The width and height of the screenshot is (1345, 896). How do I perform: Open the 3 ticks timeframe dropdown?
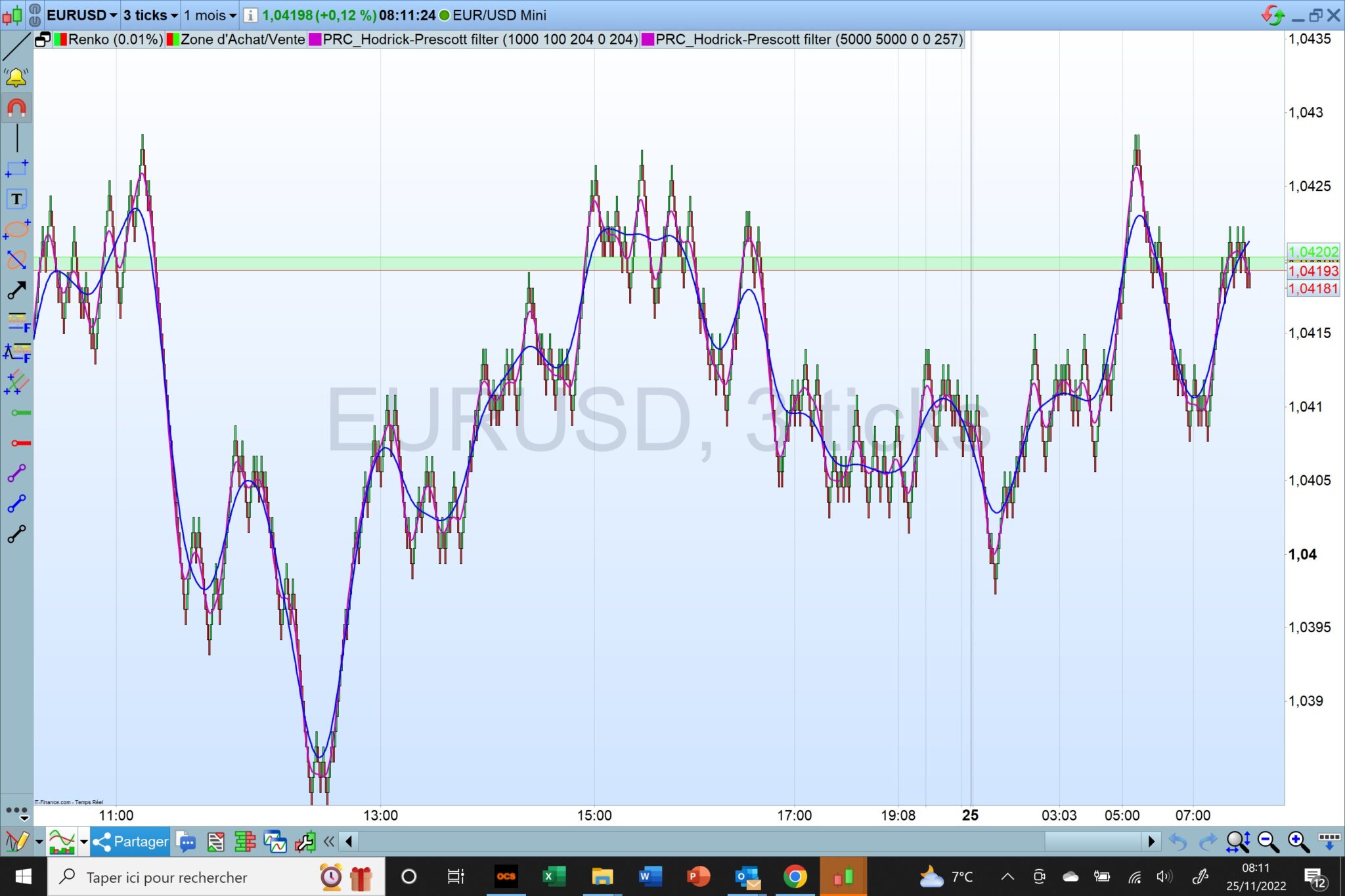tap(150, 14)
